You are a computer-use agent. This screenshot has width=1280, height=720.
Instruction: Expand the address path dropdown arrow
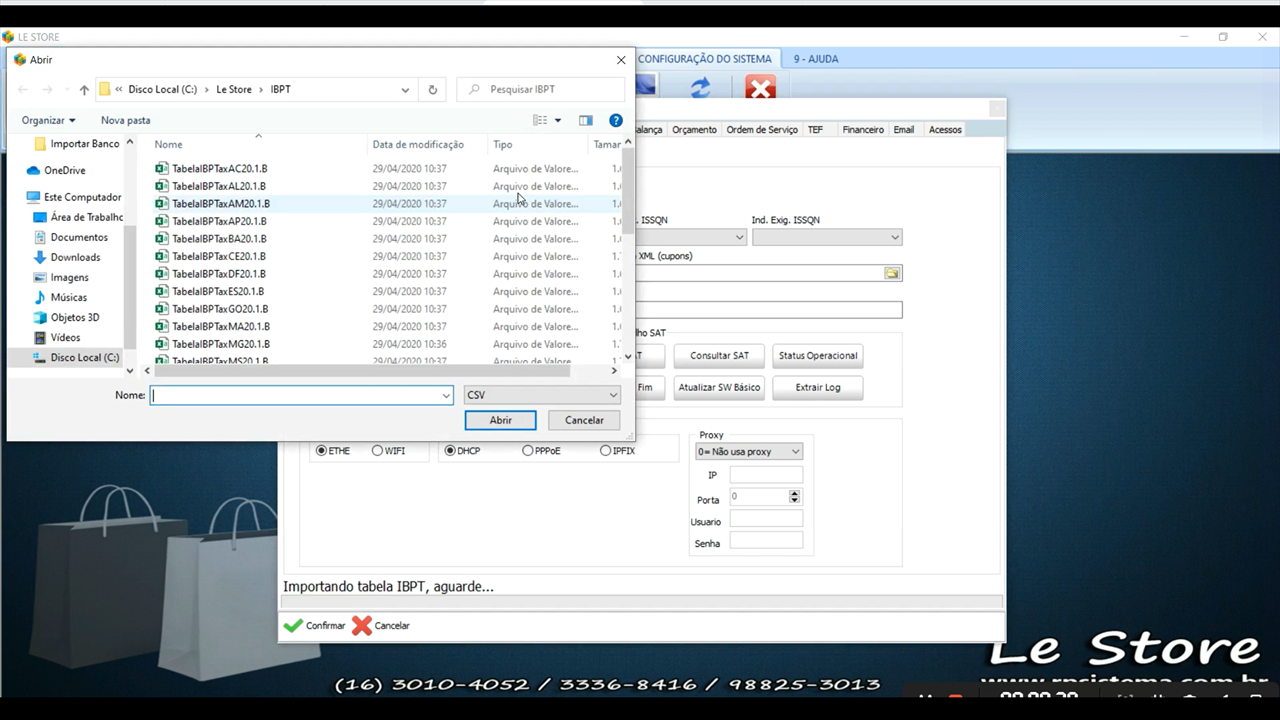pyautogui.click(x=405, y=89)
